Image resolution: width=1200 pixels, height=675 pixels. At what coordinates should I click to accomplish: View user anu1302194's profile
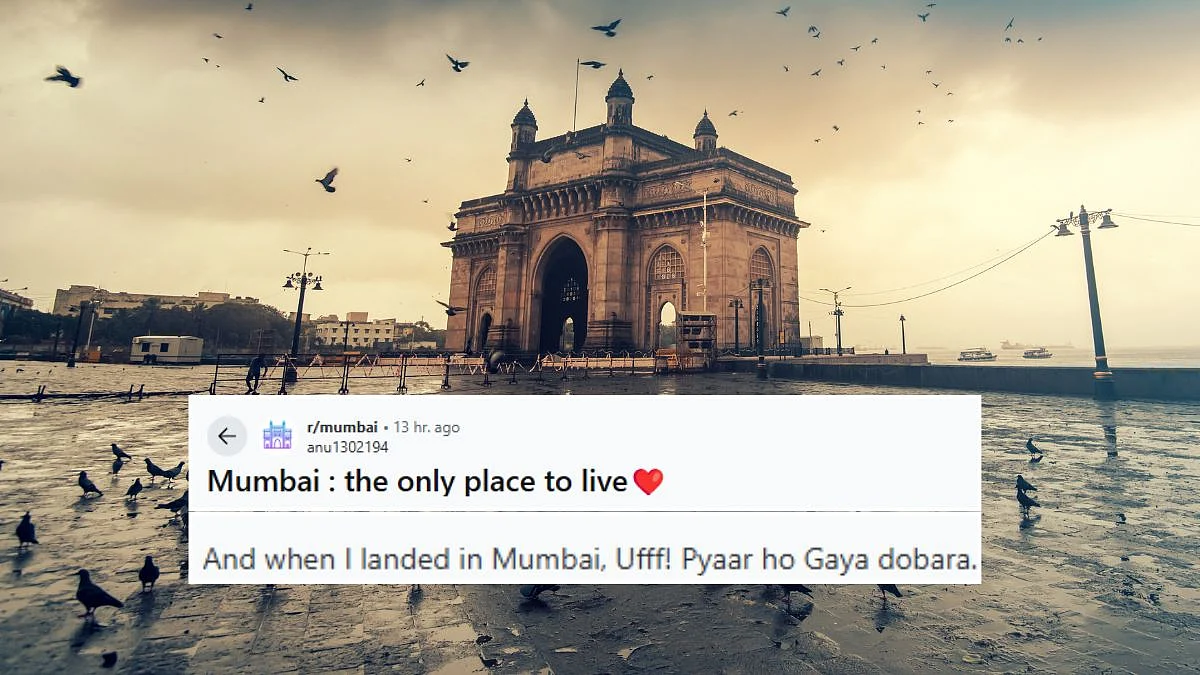(347, 447)
